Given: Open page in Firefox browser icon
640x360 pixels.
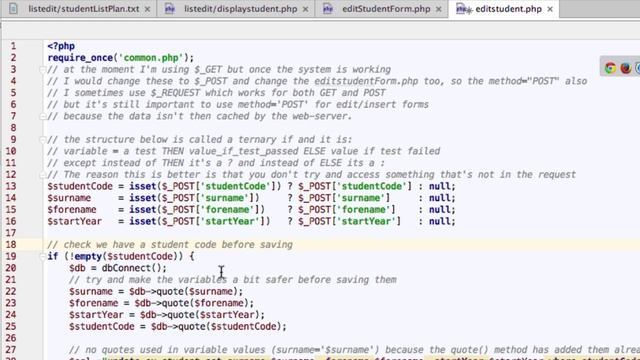Looking at the screenshot, I should pyautogui.click(x=626, y=68).
